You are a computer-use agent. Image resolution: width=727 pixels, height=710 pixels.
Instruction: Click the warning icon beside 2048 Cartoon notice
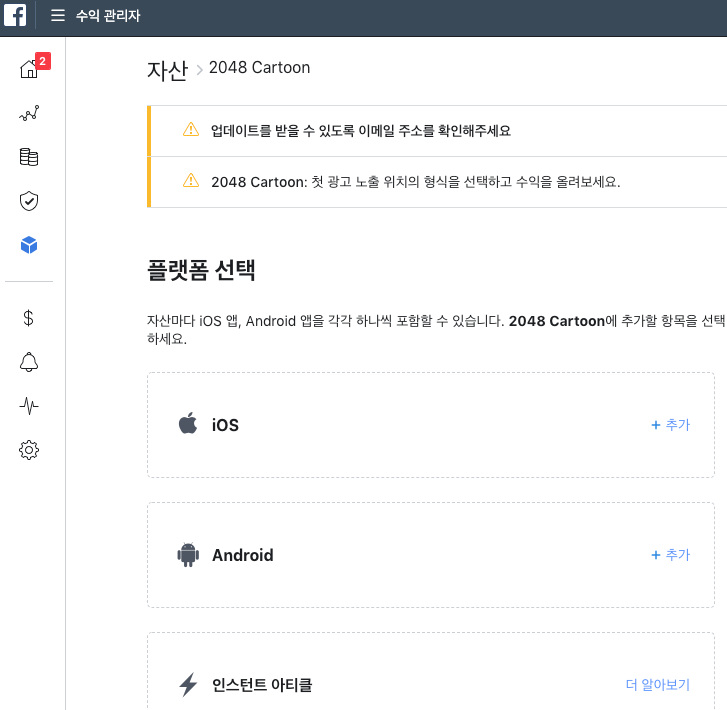pyautogui.click(x=191, y=180)
